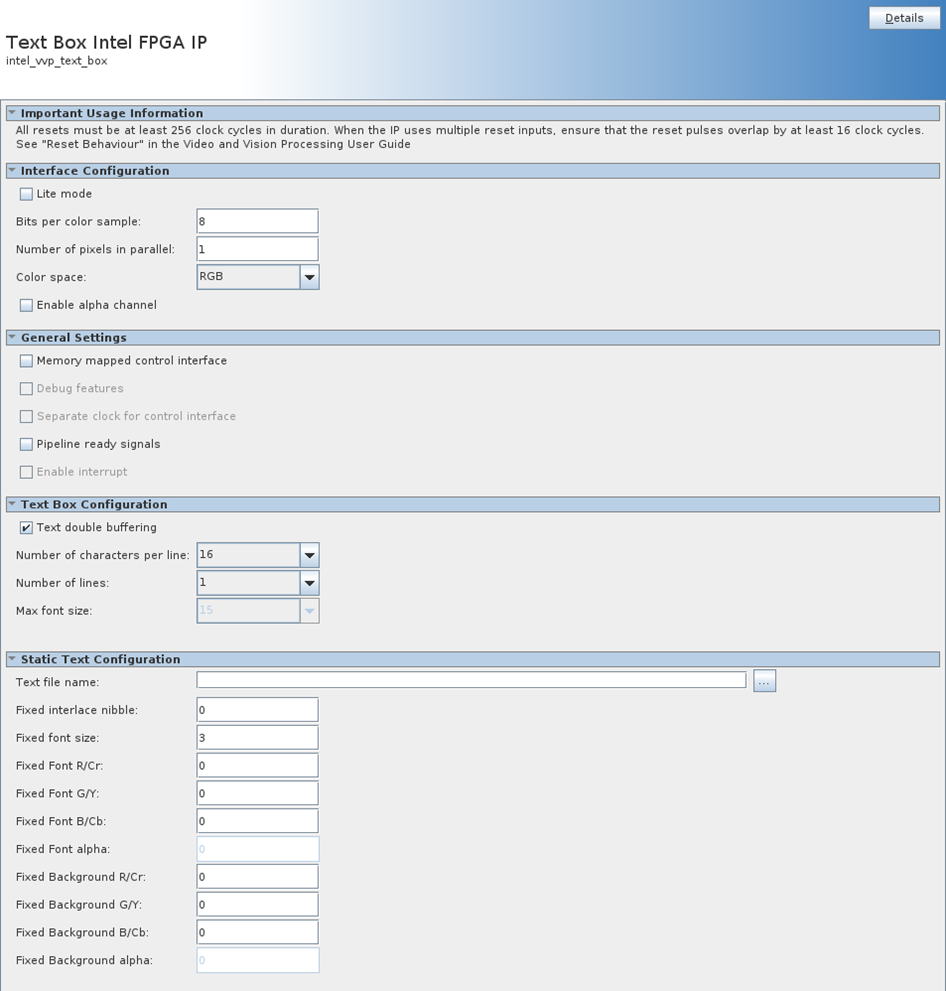
Task: Toggle the Enable interrupt checkbox
Action: click(x=26, y=472)
